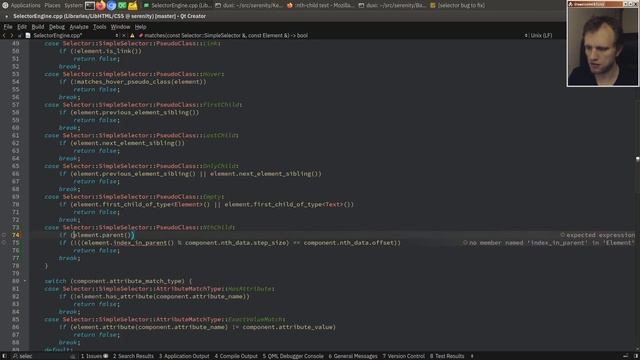Click the yellow launcher icon in top panel
Viewport: 640px width, 360px height.
[133, 5]
